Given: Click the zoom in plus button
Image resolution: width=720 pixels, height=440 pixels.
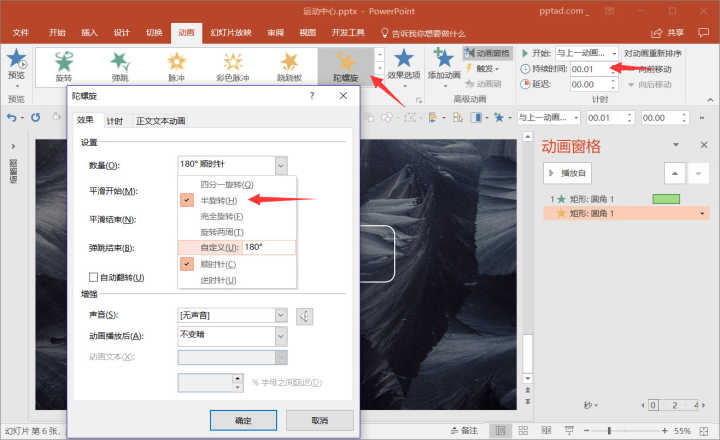Looking at the screenshot, I should point(664,431).
